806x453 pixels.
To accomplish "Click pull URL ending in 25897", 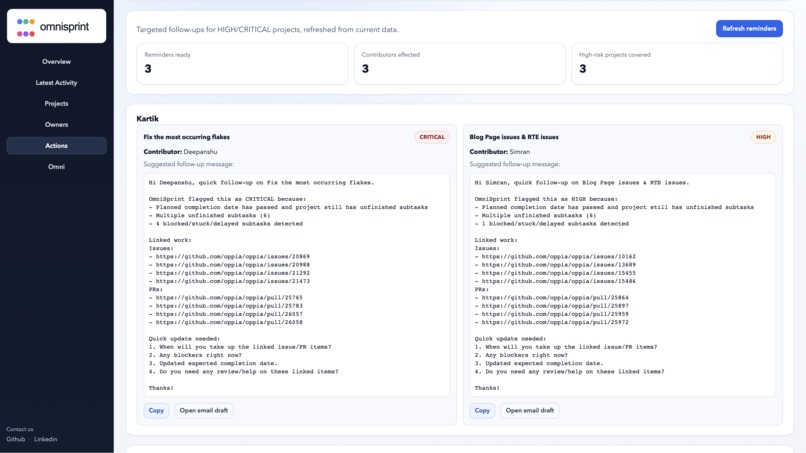I will tap(555, 306).
